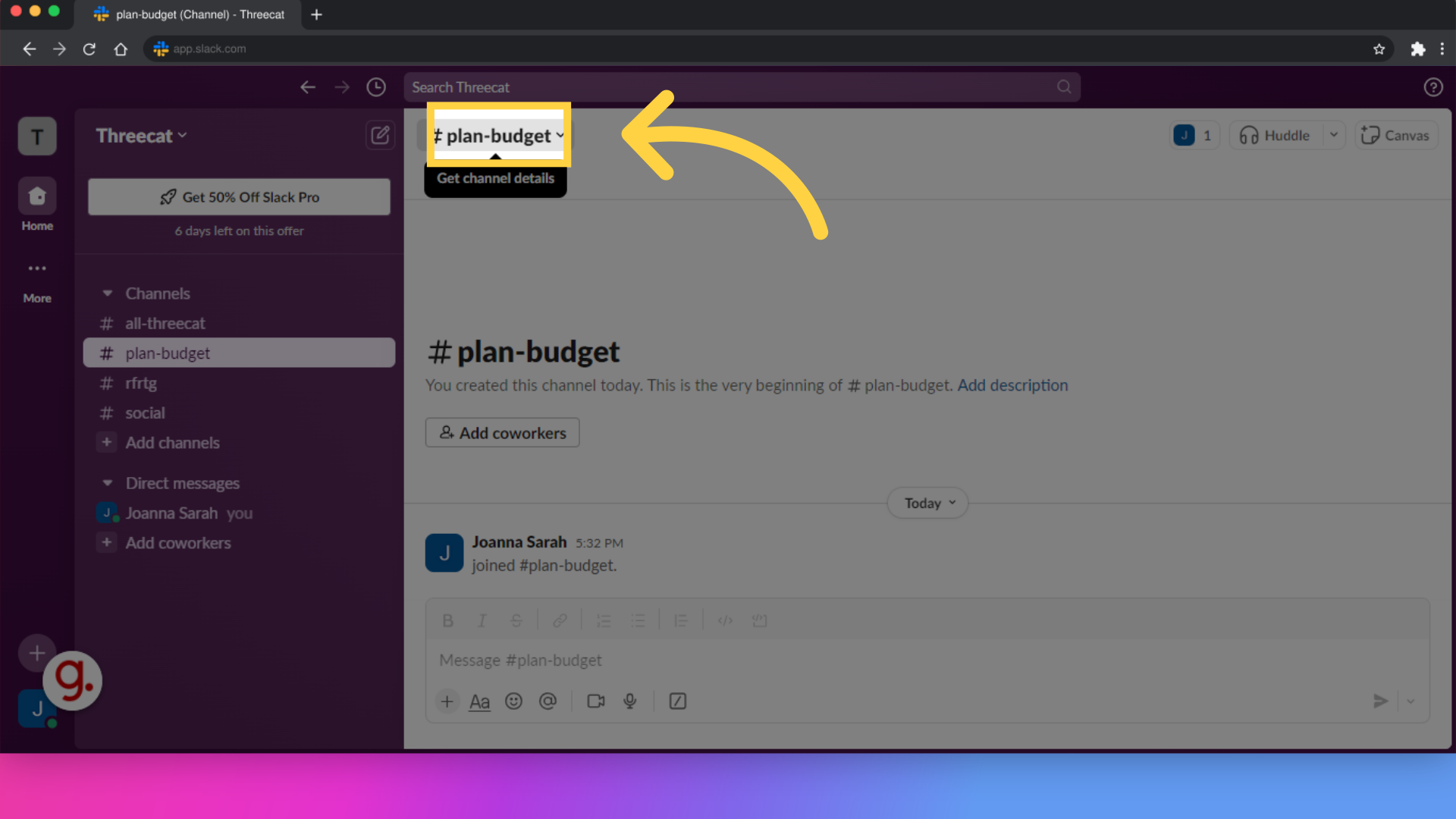
Task: Open Joanna Sarah's avatar in message list
Action: point(444,553)
